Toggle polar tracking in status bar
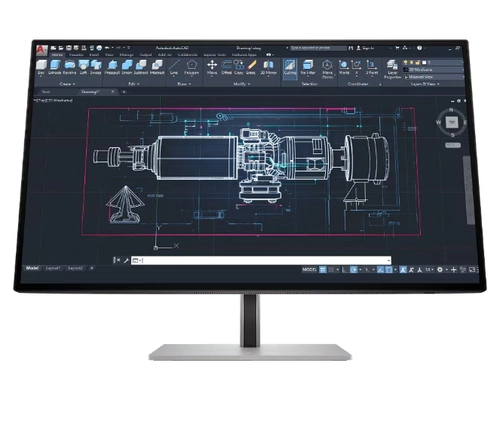 click(x=354, y=269)
